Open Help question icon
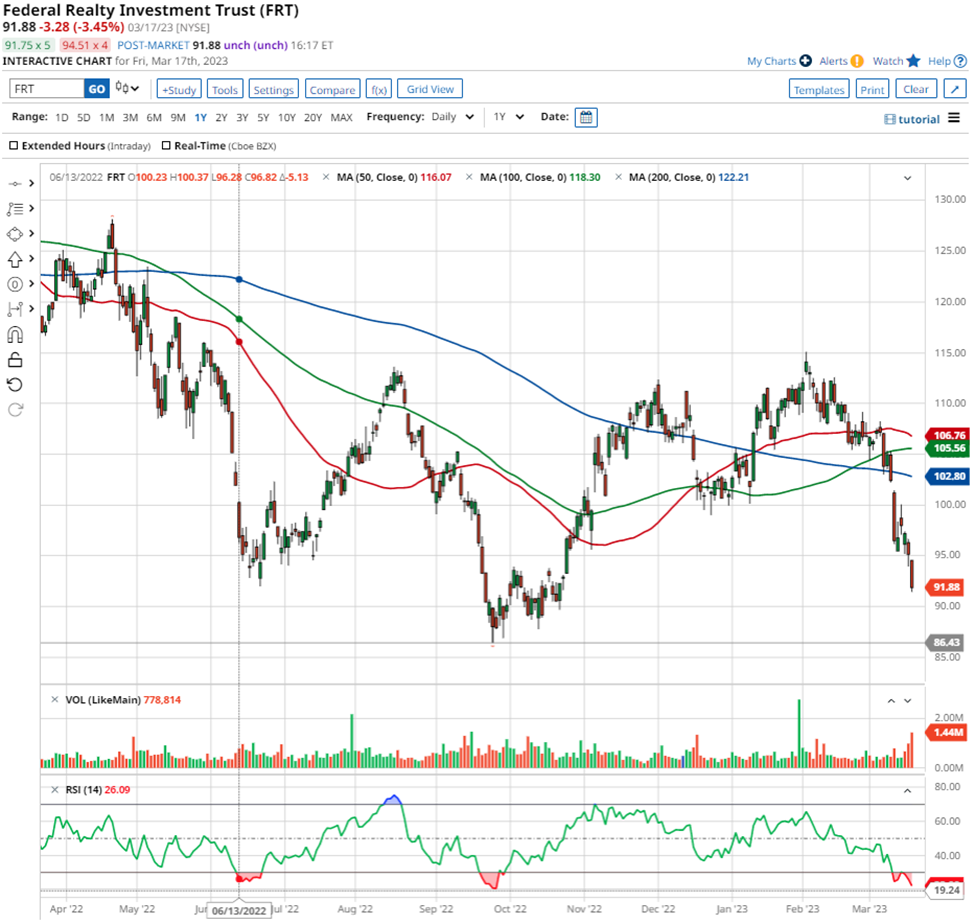Viewport: 975px width, 924px height. coord(960,61)
